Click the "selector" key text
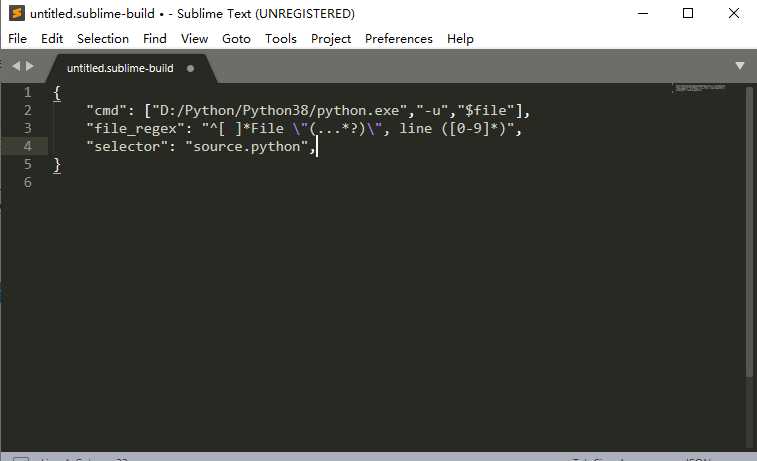 127,147
